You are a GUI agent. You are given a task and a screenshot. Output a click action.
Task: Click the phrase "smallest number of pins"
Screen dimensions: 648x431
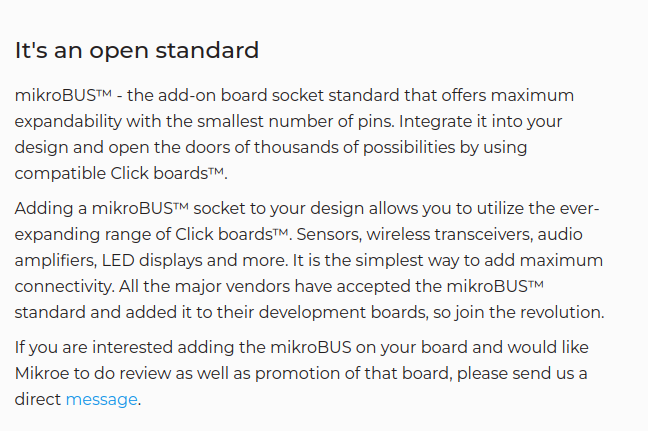[x=299, y=121]
